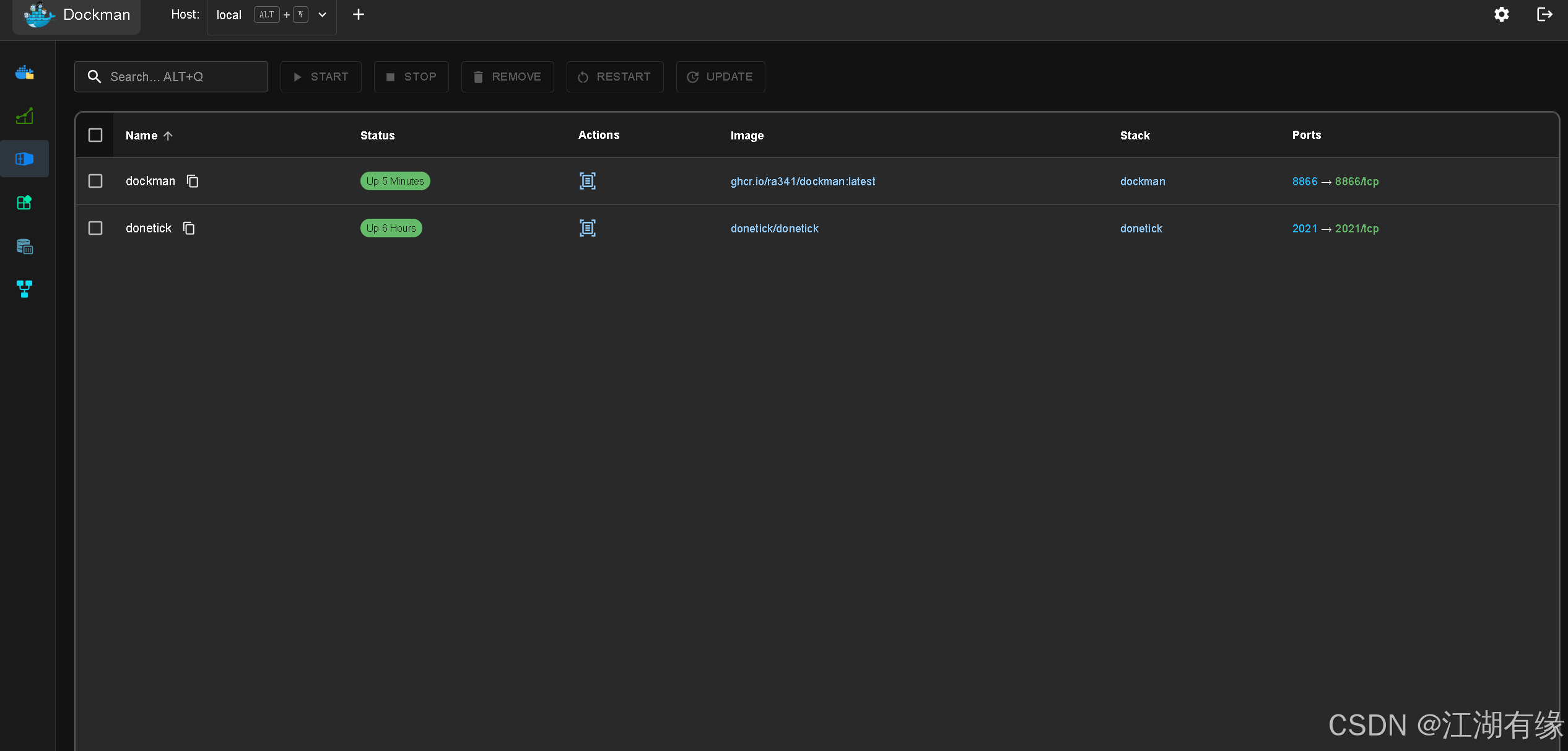The width and height of the screenshot is (1568, 751).
Task: Open the images sidebar icon
Action: pos(24,203)
